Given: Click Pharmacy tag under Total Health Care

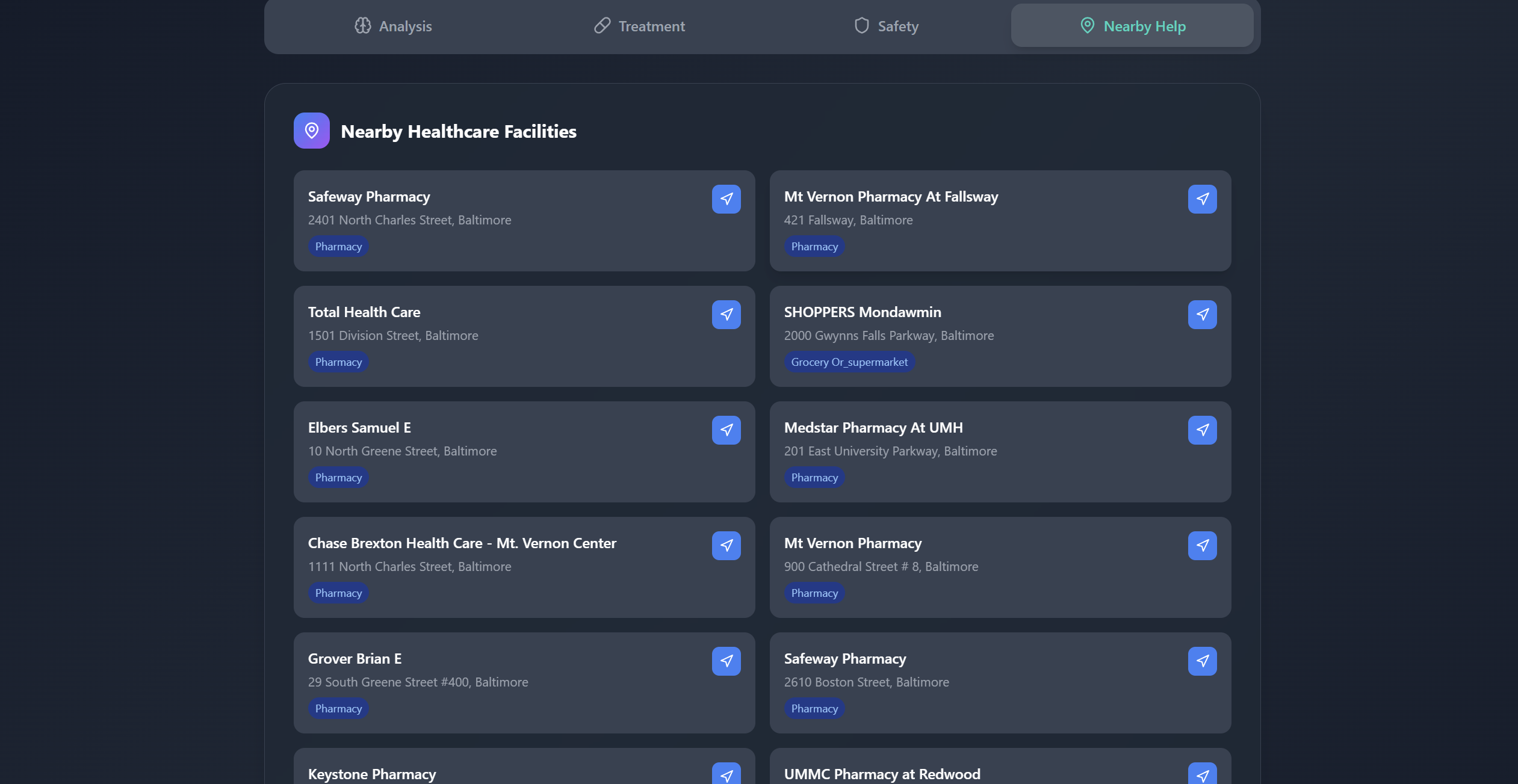Looking at the screenshot, I should click(338, 362).
